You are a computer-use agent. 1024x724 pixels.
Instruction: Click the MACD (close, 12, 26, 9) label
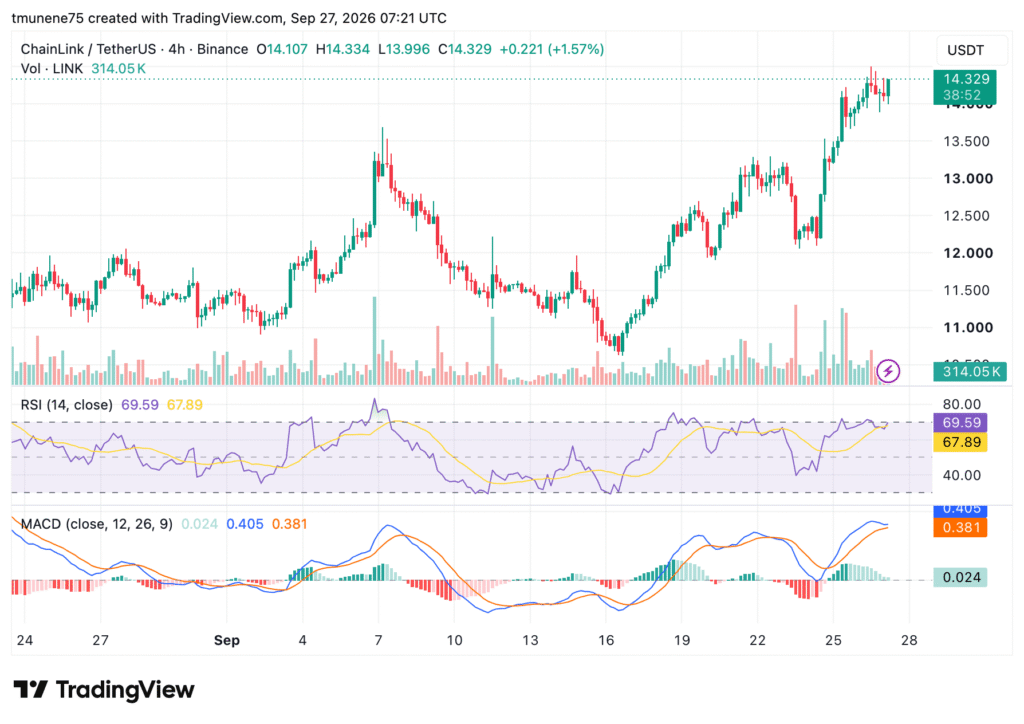97,524
